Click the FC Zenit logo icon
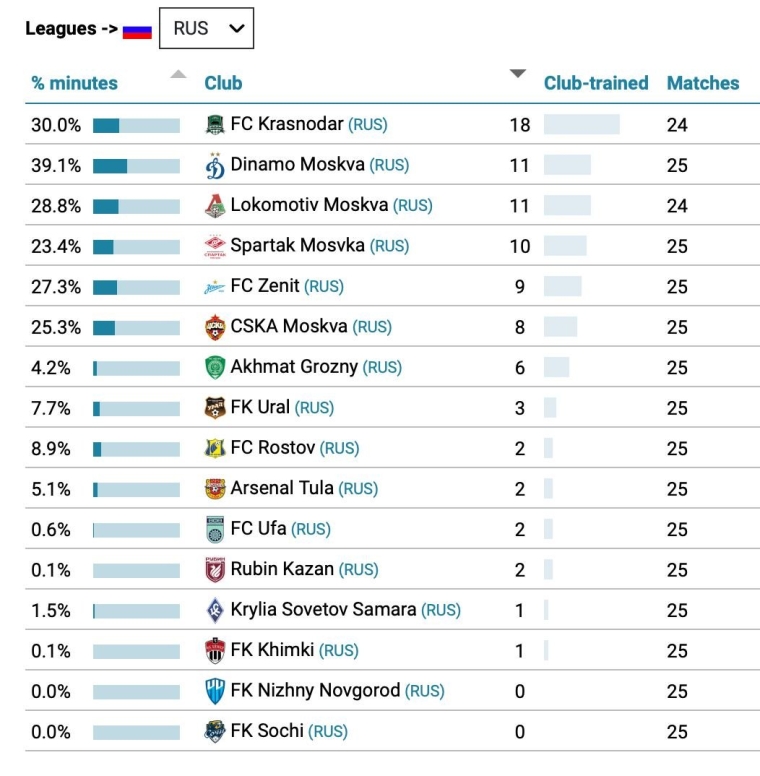Screen dimensions: 760x776 [x=215, y=287]
